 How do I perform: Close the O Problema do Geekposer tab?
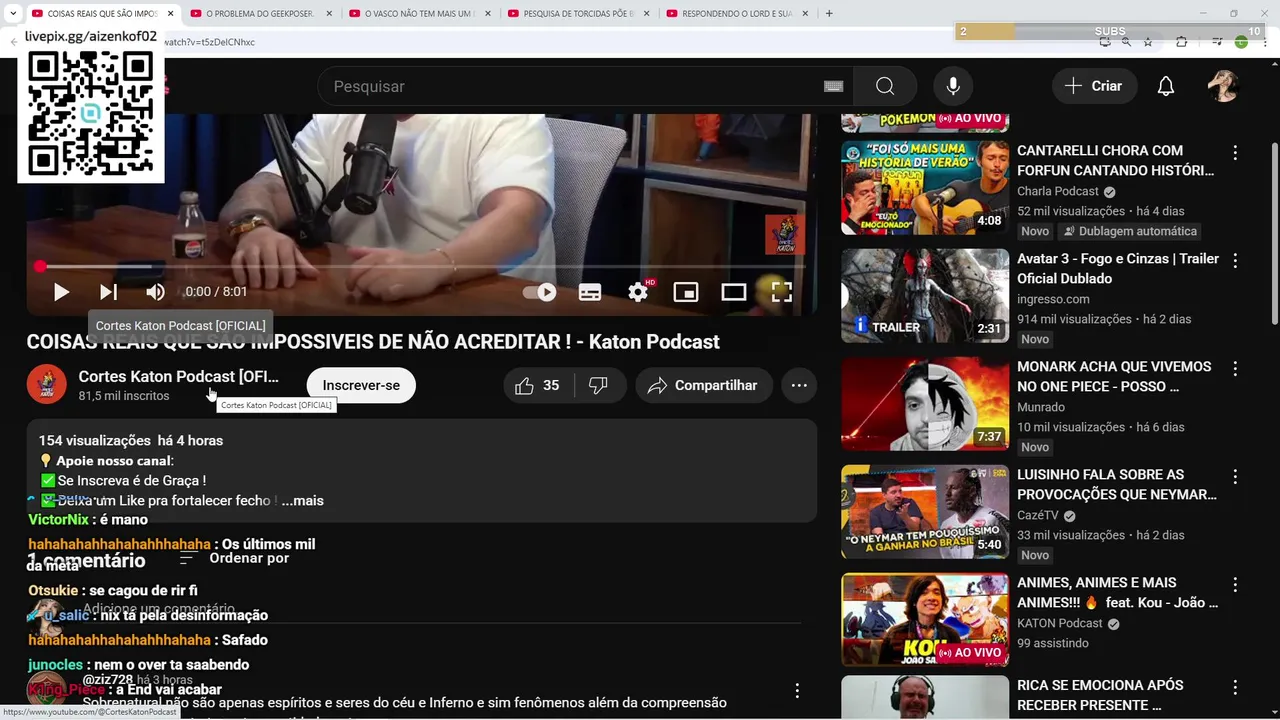pyautogui.click(x=329, y=14)
